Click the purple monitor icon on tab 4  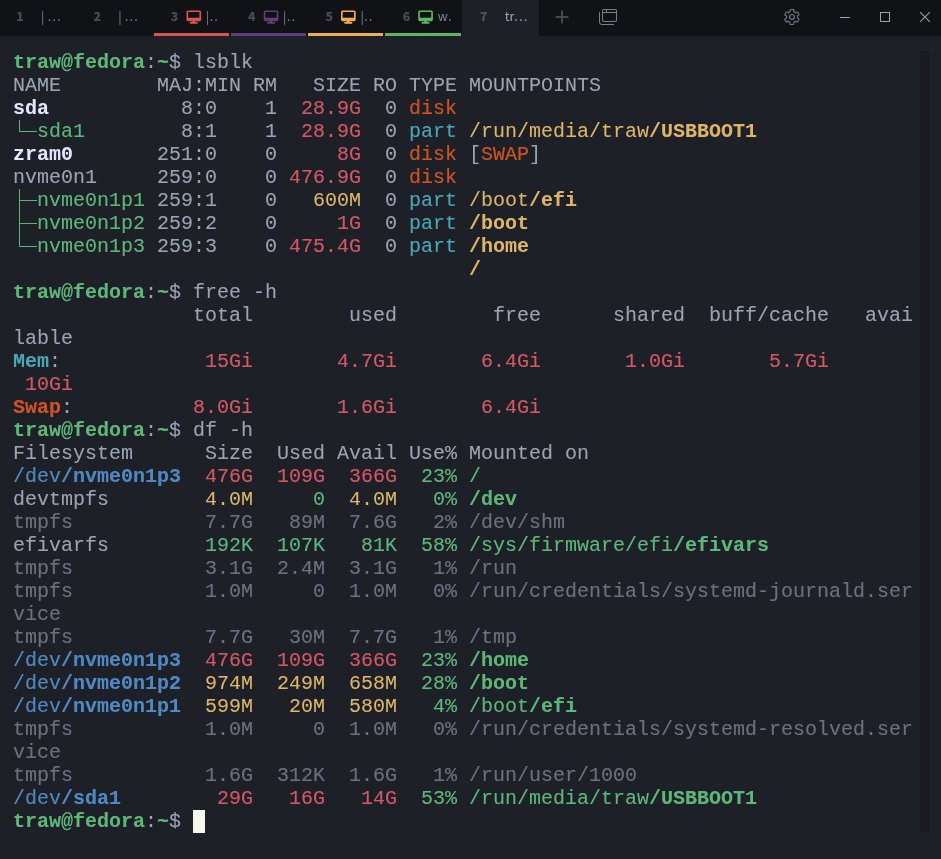point(271,17)
